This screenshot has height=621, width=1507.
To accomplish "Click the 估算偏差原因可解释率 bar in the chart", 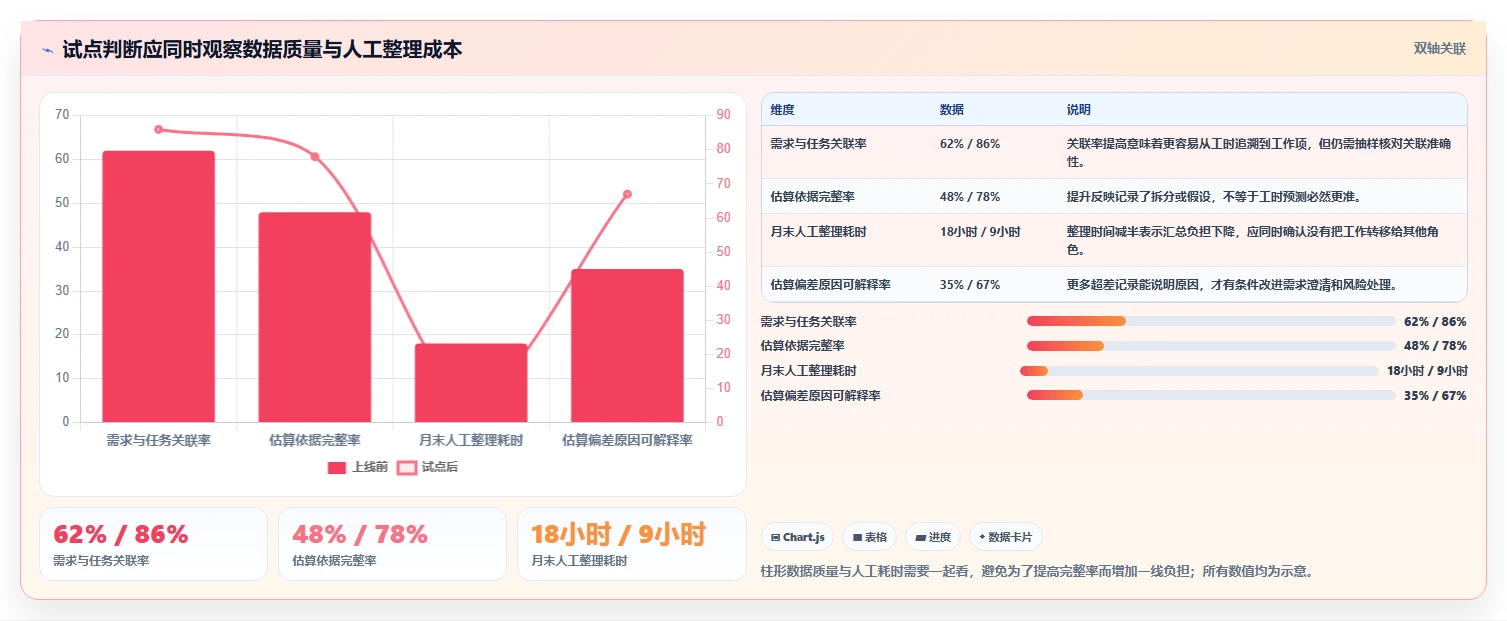I will [627, 345].
